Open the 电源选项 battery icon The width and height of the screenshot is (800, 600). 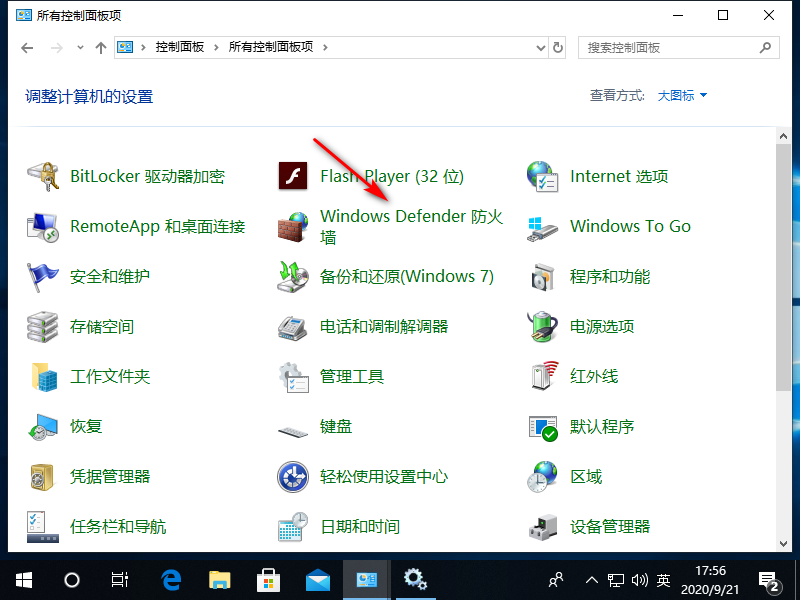tap(541, 327)
